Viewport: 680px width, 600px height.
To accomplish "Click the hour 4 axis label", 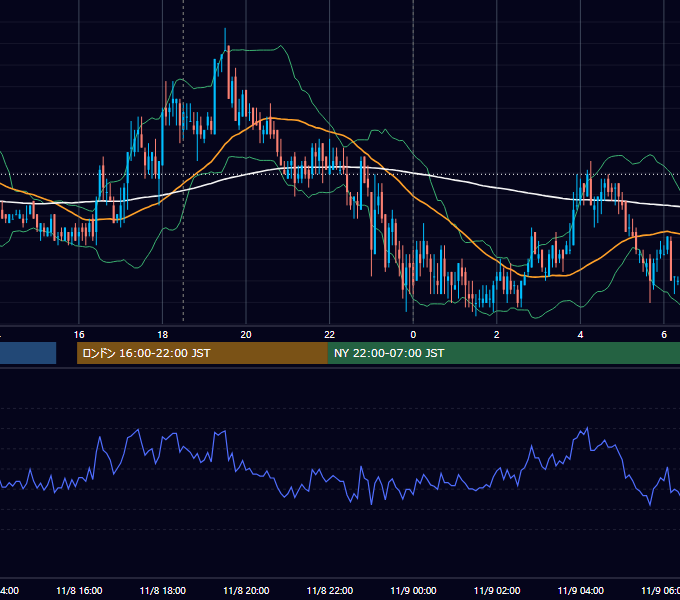I will [580, 334].
